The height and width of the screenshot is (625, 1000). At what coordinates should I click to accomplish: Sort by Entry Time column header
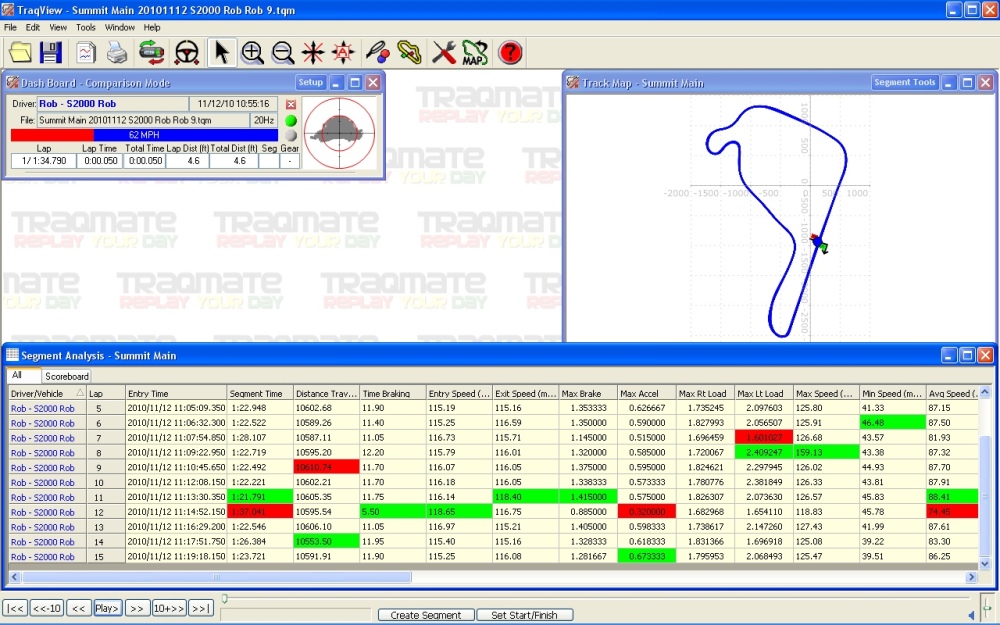(x=175, y=393)
